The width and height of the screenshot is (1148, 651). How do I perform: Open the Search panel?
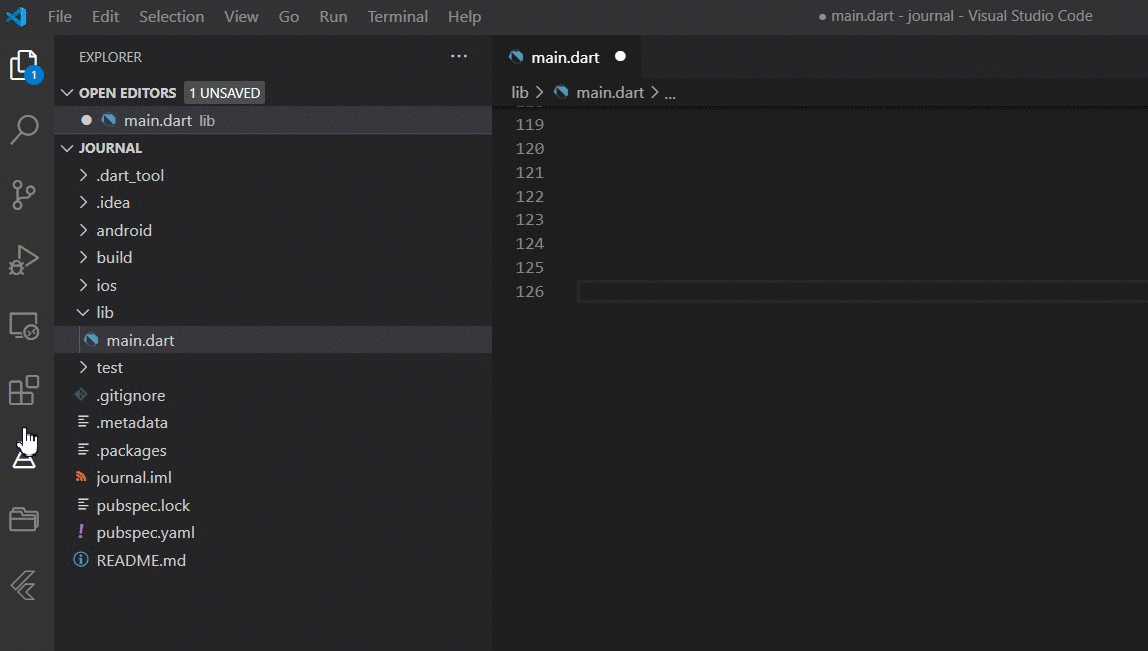pyautogui.click(x=24, y=130)
